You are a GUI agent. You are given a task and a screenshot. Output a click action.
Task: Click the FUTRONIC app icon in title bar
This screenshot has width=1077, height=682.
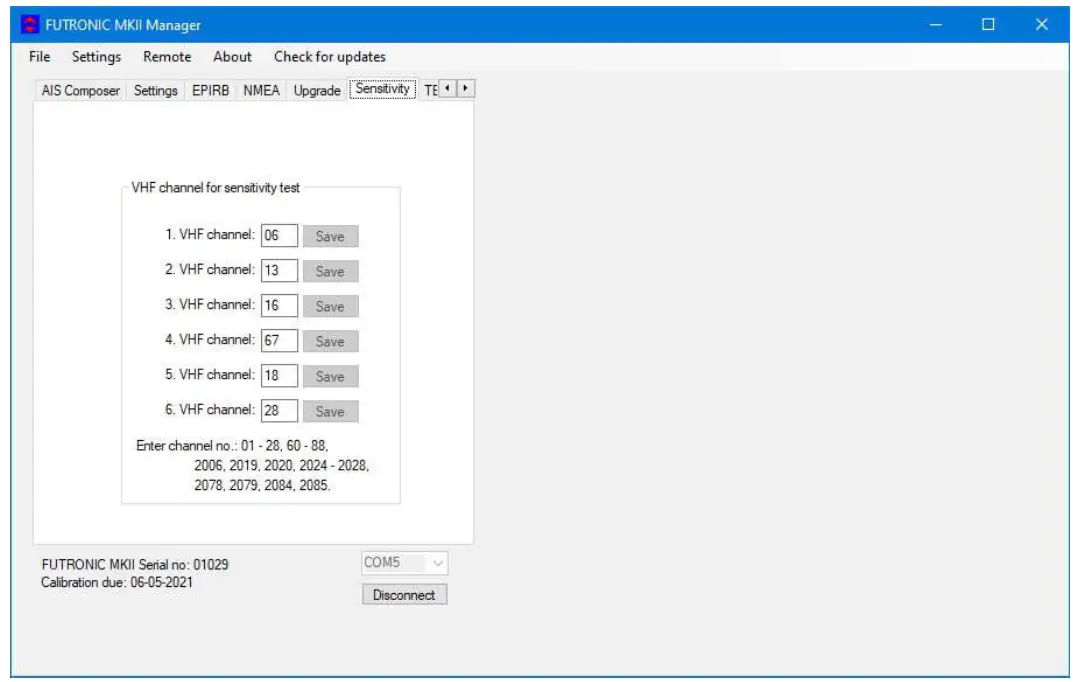pyautogui.click(x=30, y=25)
